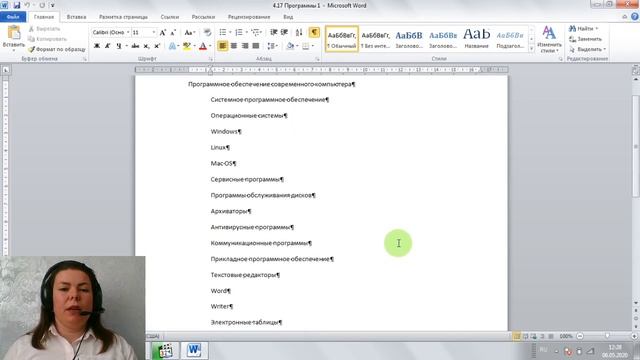Image resolution: width=640 pixels, height=360 pixels.
Task: Apply the red font color
Action: coord(203,46)
